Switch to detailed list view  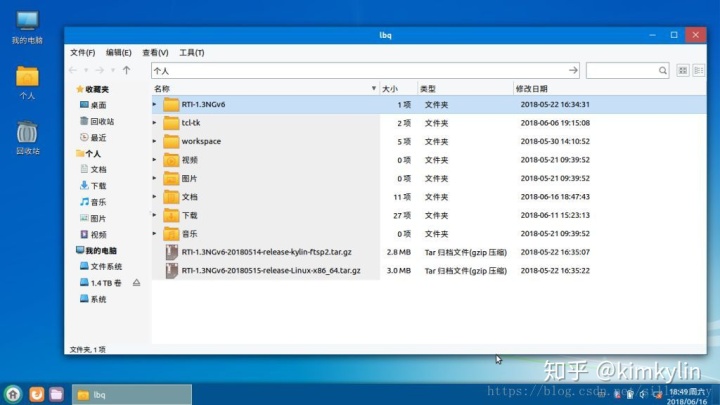698,70
